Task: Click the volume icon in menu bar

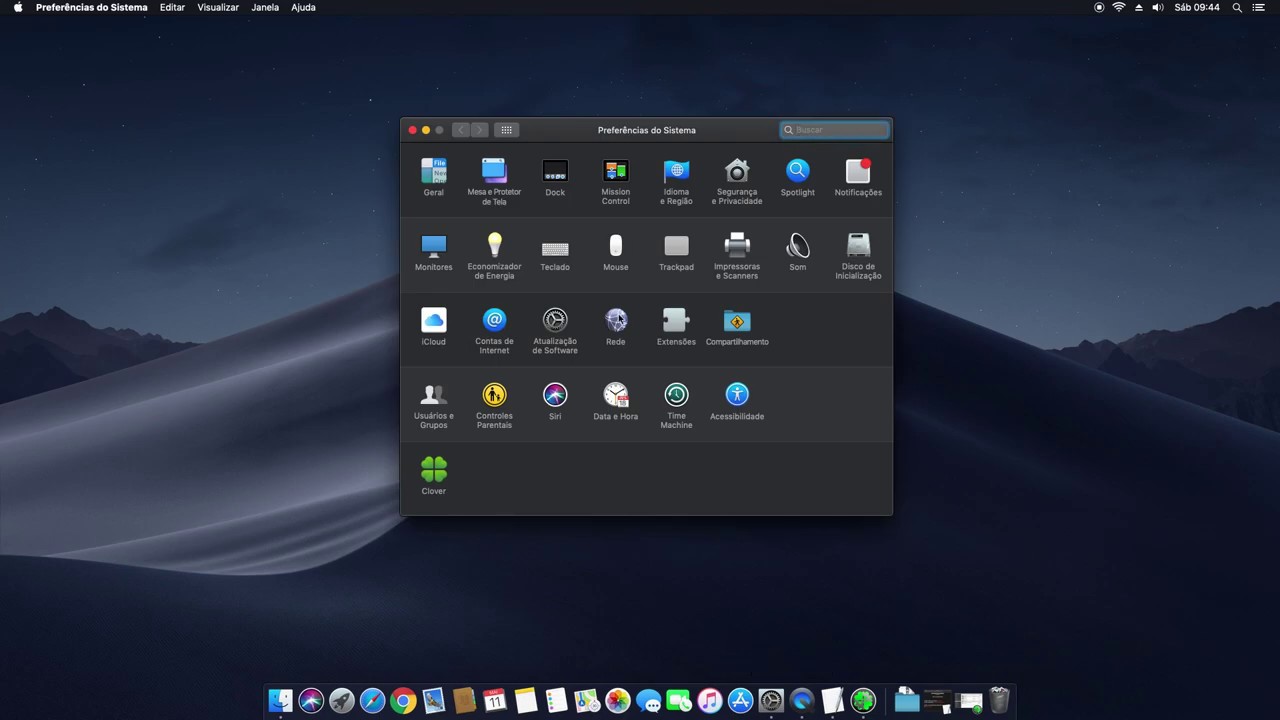Action: tap(1157, 7)
